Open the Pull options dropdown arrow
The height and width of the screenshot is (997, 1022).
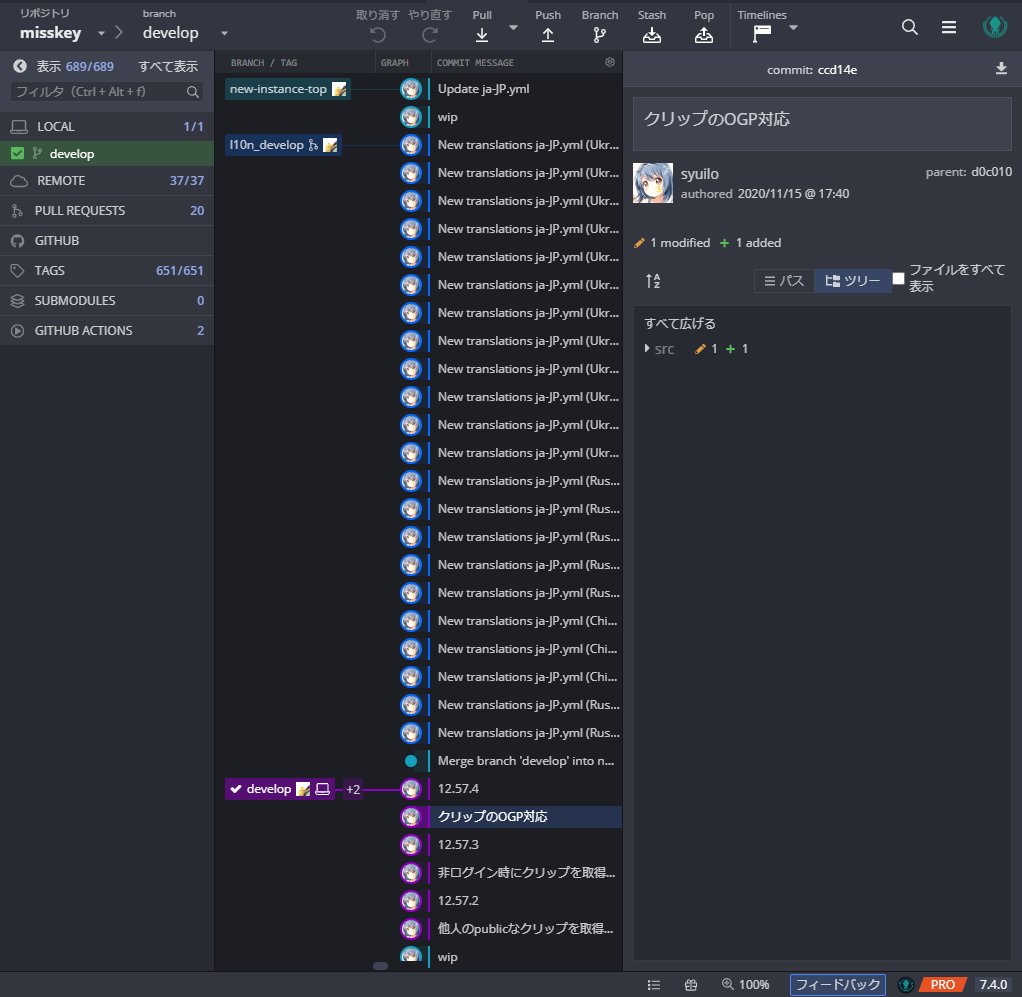514,28
